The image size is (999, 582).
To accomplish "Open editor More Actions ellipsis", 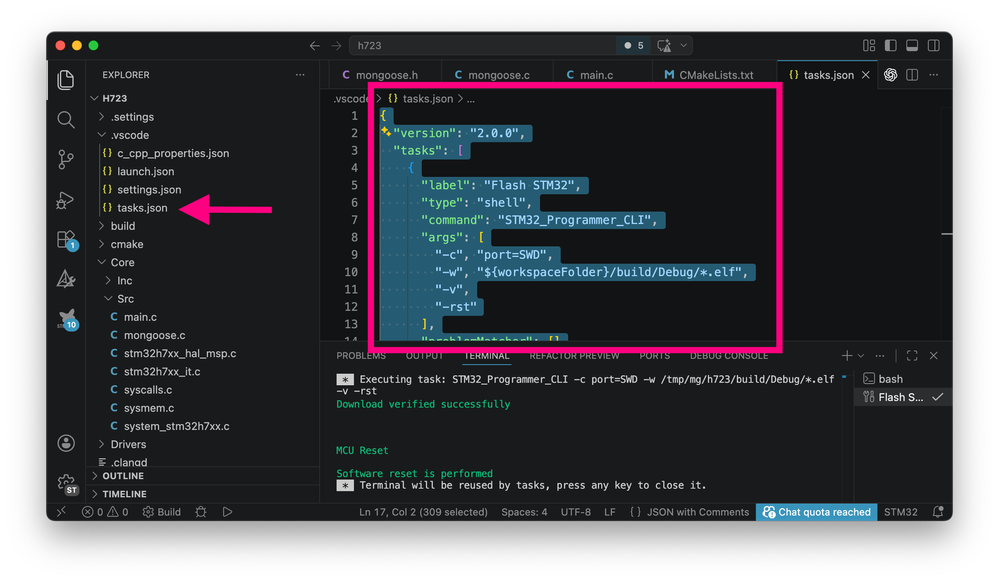I will 933,75.
